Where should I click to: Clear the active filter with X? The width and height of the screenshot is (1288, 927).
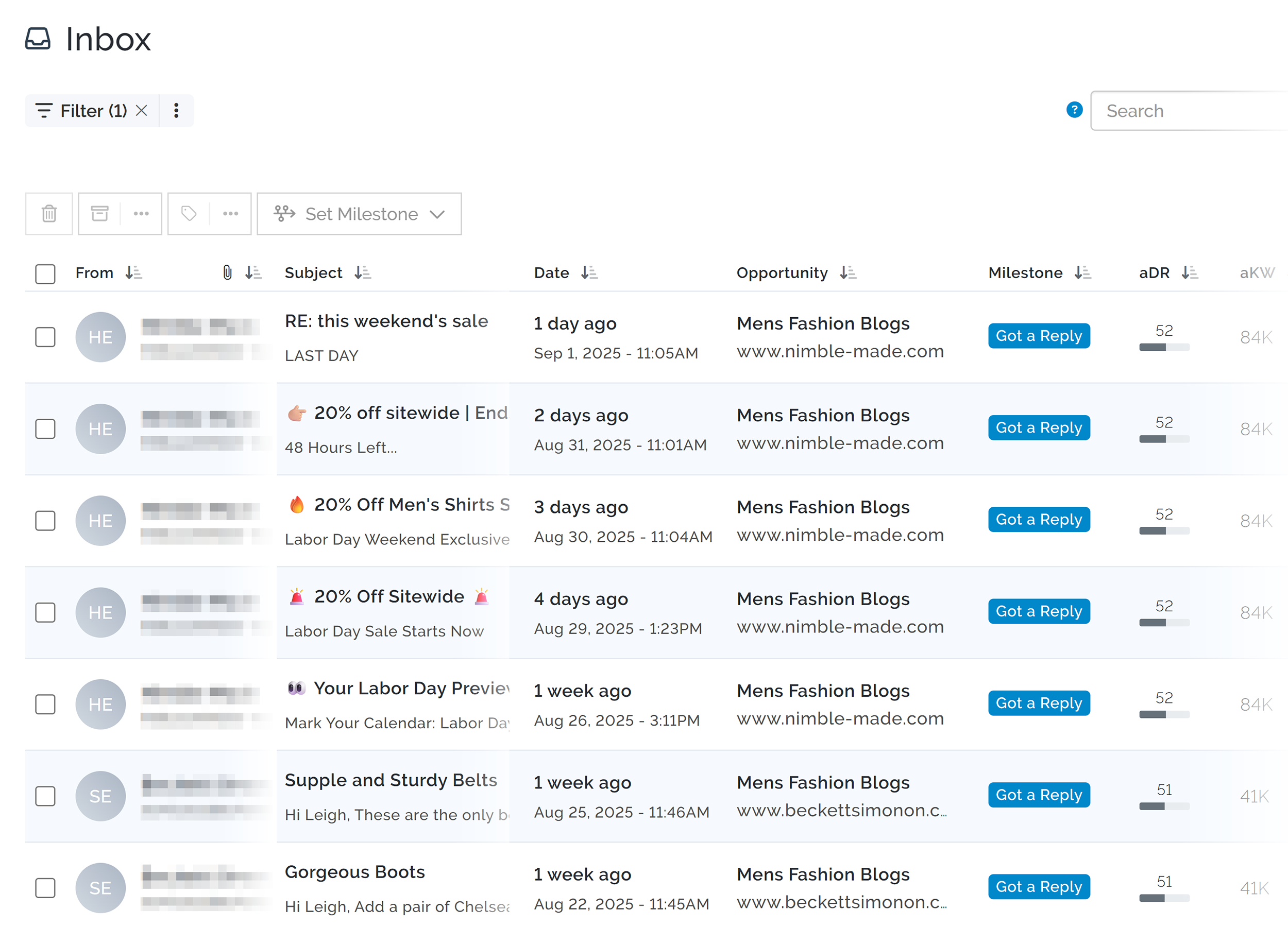[142, 111]
